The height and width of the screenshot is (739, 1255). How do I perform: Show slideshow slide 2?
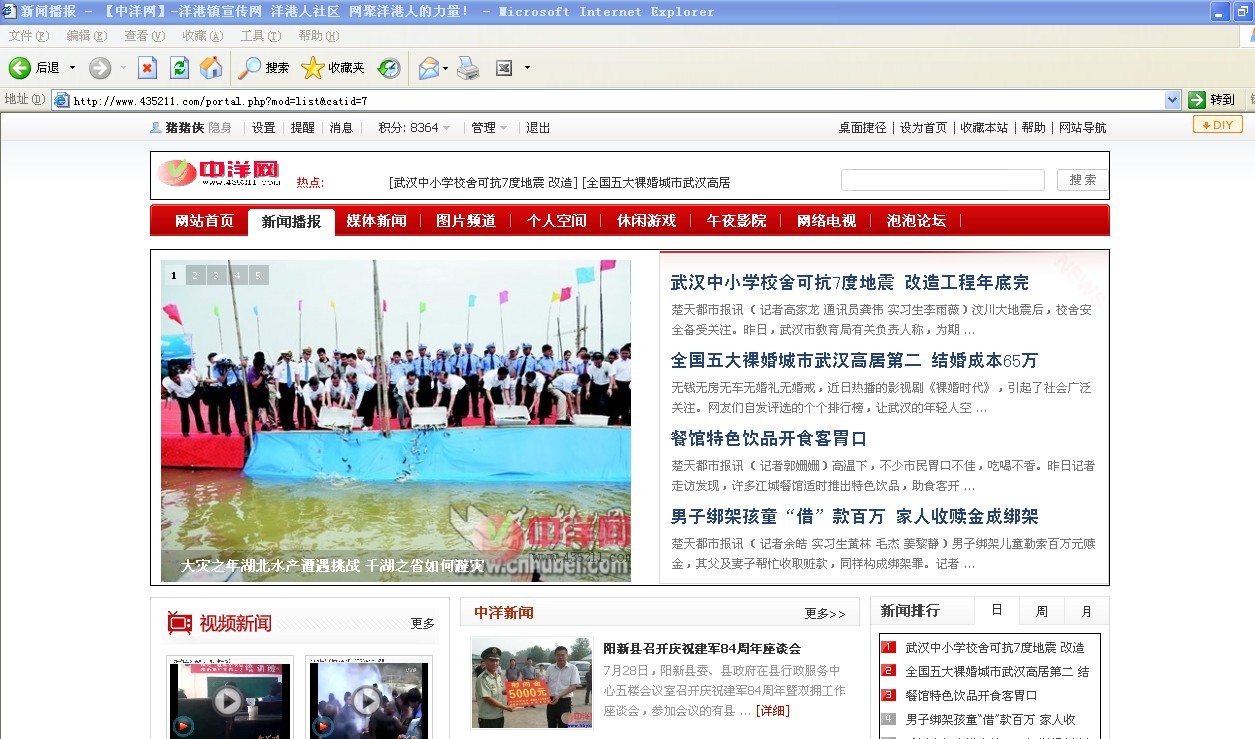[x=195, y=275]
